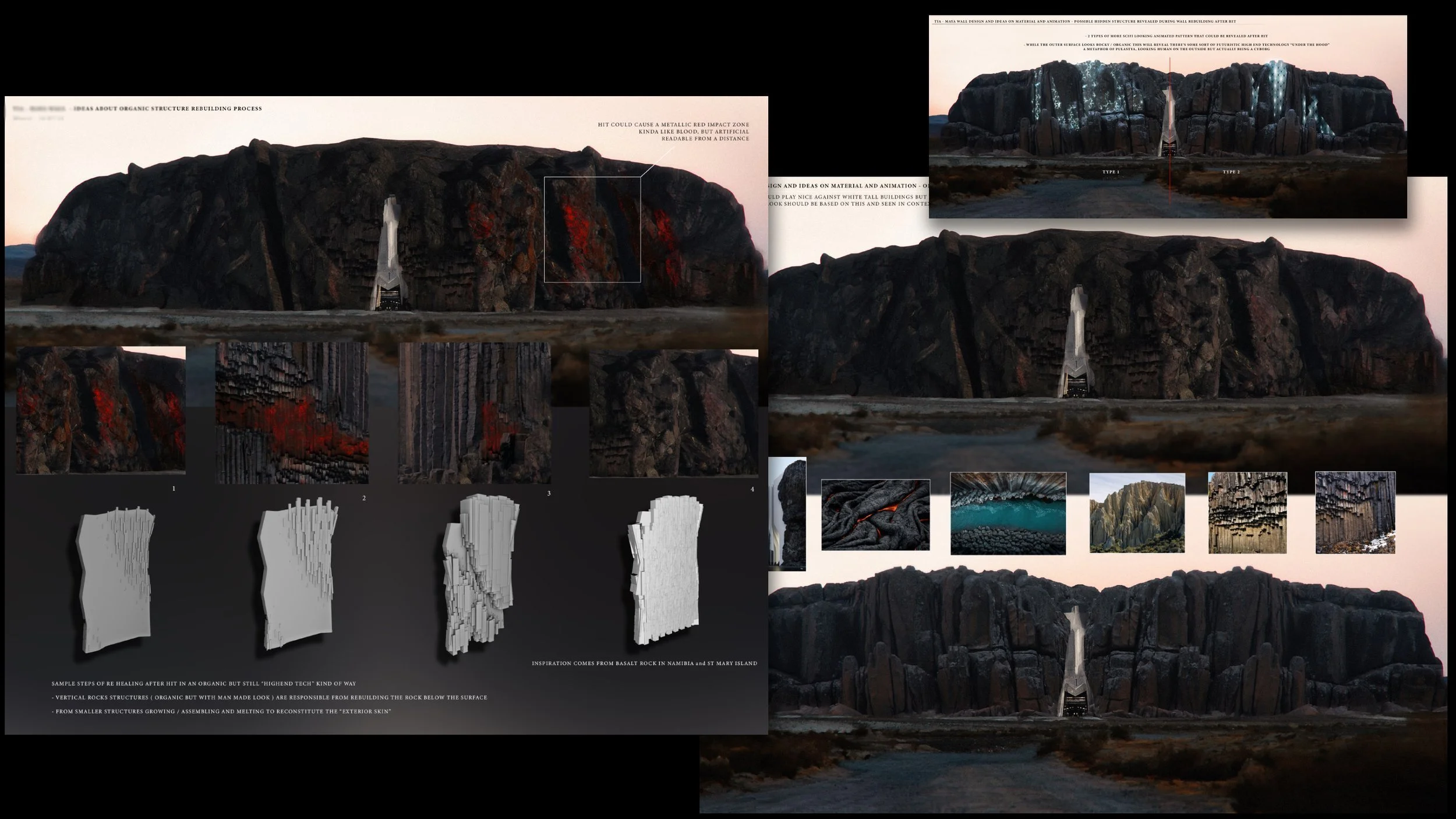This screenshot has width=1456, height=819.
Task: Select the dark basalt columns photo with snow
Action: coord(1355,513)
